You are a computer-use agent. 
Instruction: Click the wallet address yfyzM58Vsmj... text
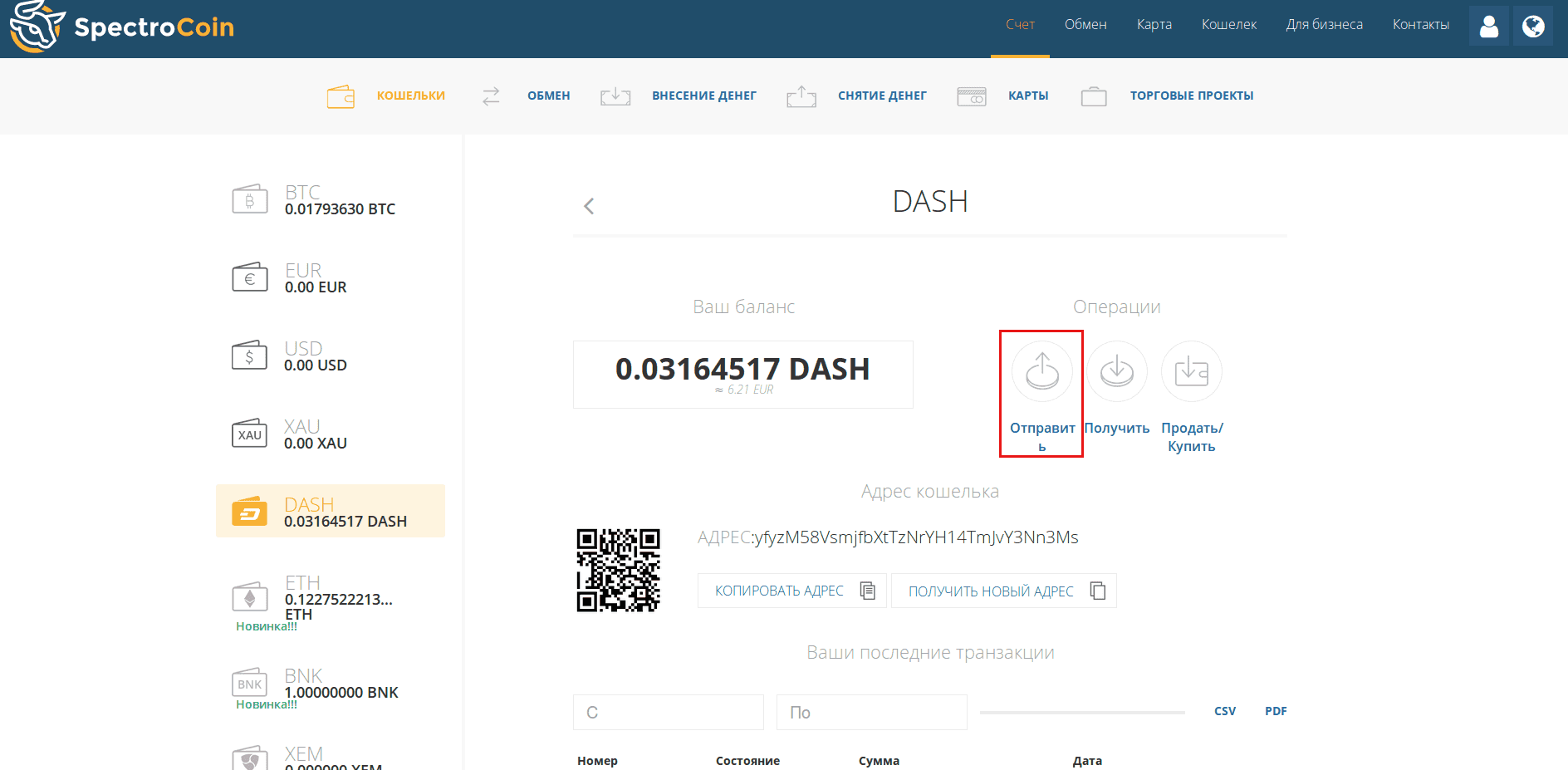click(915, 537)
